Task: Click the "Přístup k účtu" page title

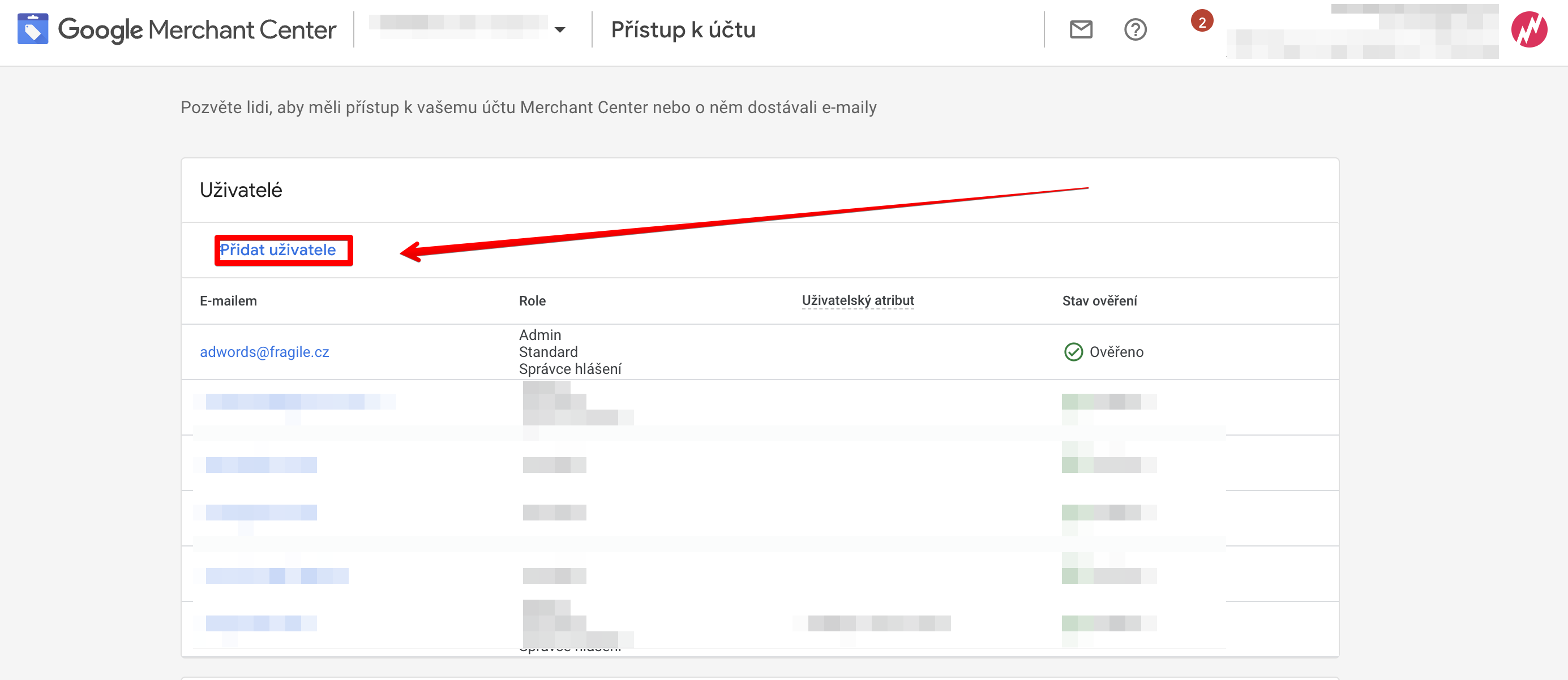Action: [x=683, y=29]
